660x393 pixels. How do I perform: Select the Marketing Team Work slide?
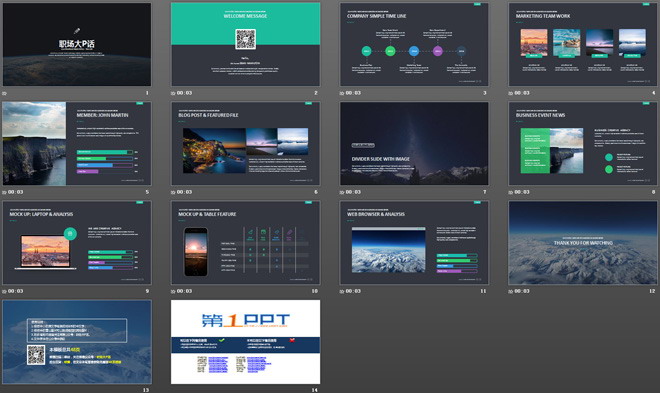(583, 45)
